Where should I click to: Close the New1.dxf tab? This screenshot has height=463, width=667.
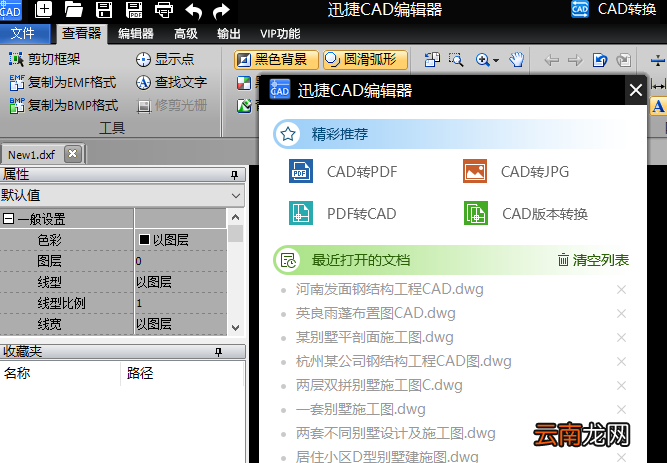pos(73,154)
